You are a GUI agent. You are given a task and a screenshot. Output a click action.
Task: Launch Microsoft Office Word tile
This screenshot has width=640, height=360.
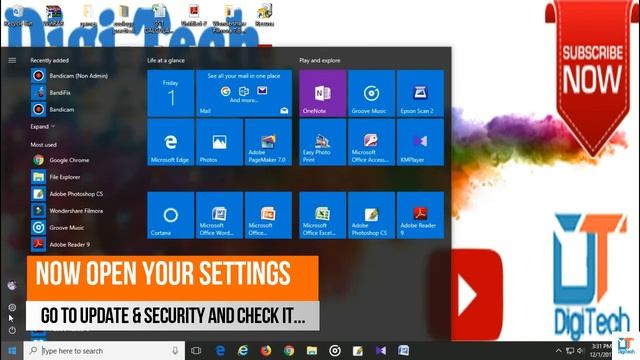click(x=220, y=215)
